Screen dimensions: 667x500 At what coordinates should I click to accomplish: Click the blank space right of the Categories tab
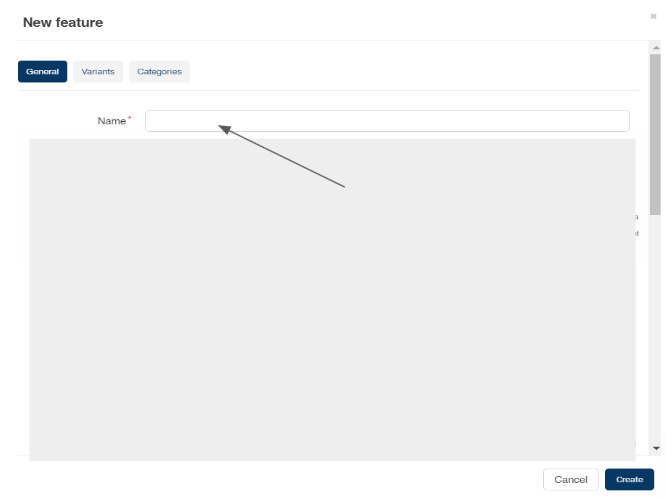(400, 72)
